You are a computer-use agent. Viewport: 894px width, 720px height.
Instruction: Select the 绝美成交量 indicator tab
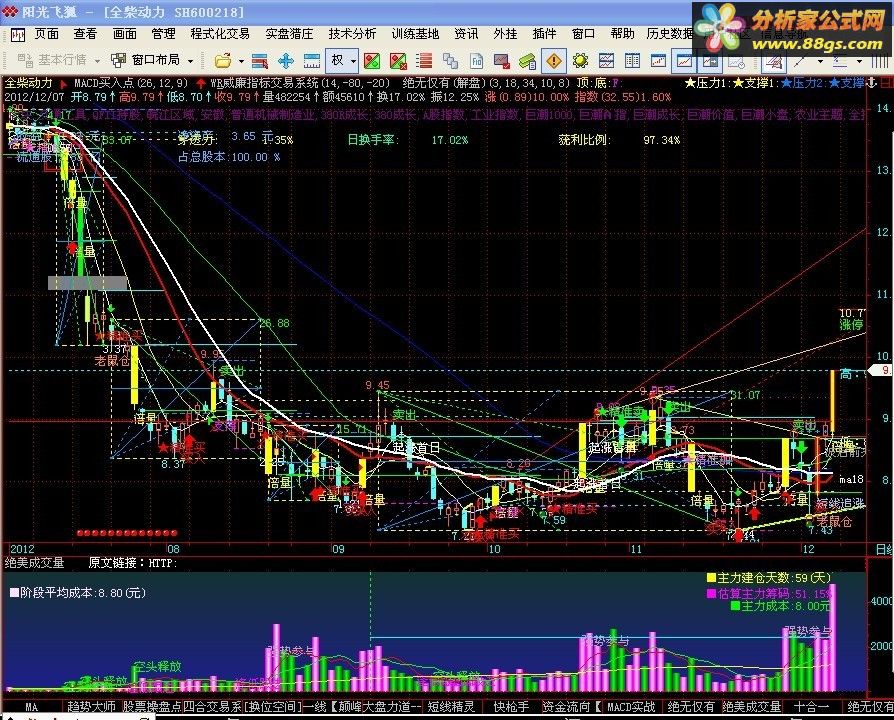click(x=751, y=707)
